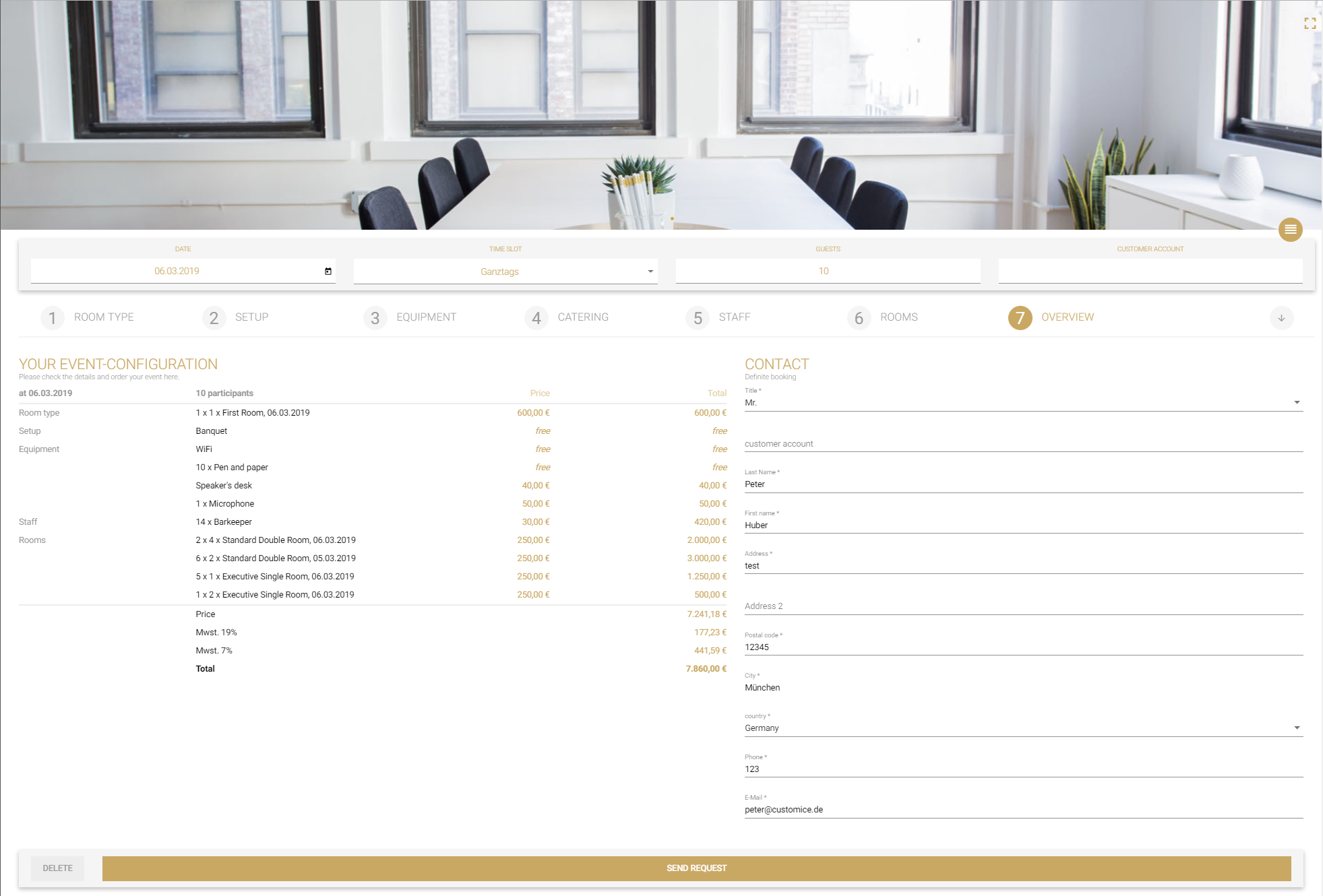Open the calendar picker icon in Date field
The height and width of the screenshot is (896, 1323).
coord(328,271)
